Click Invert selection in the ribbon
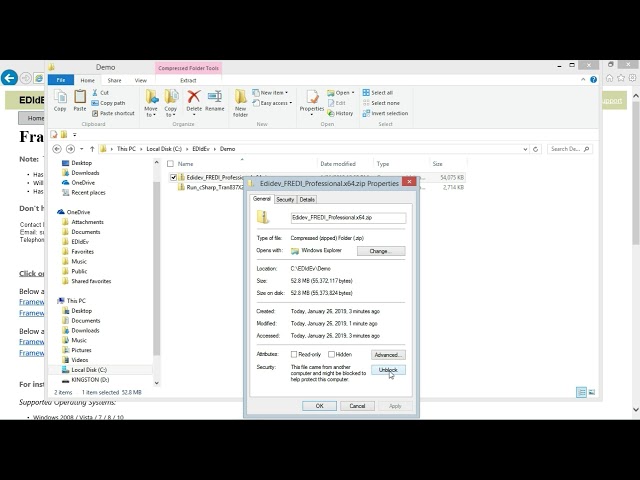 (x=385, y=113)
